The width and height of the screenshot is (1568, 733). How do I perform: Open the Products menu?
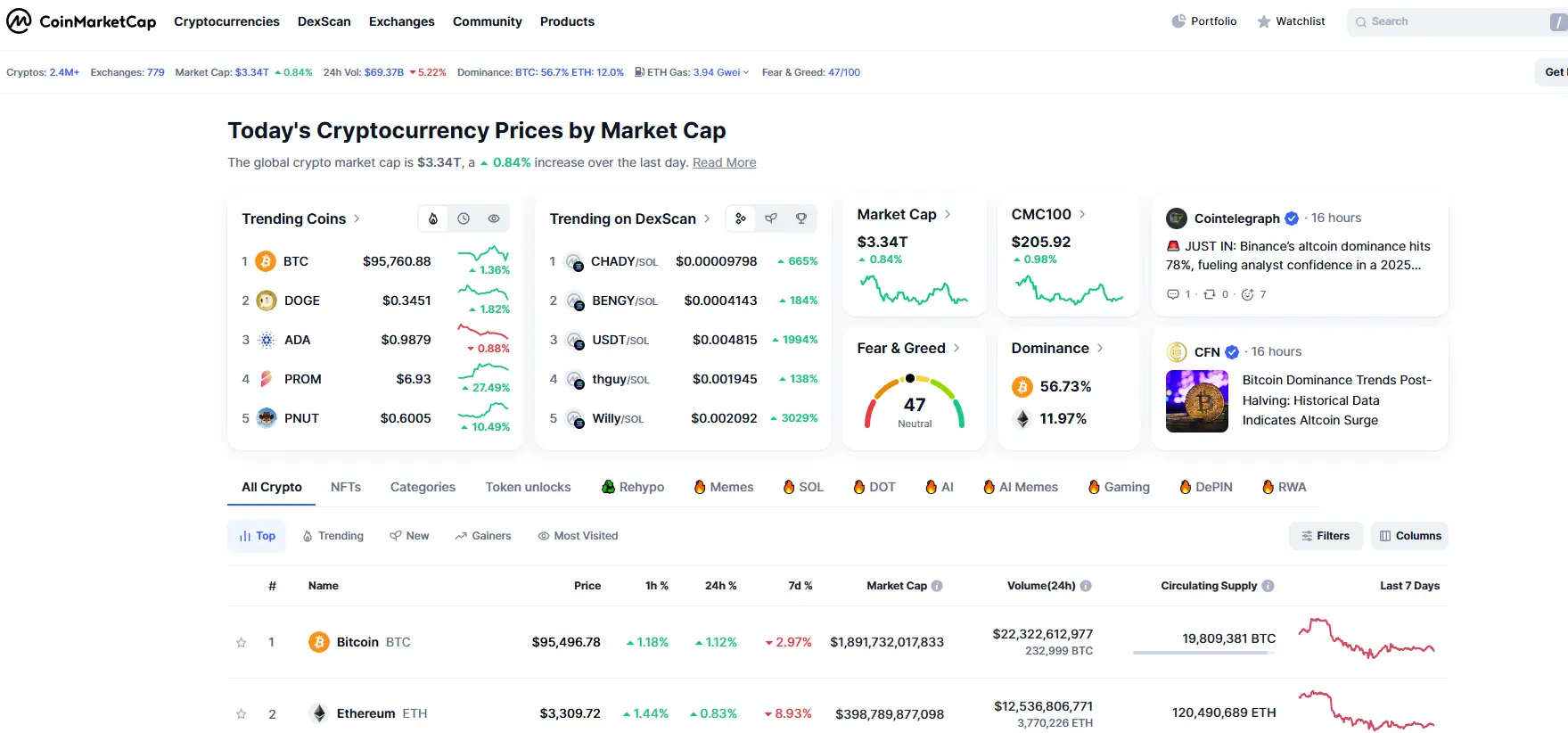pyautogui.click(x=567, y=21)
